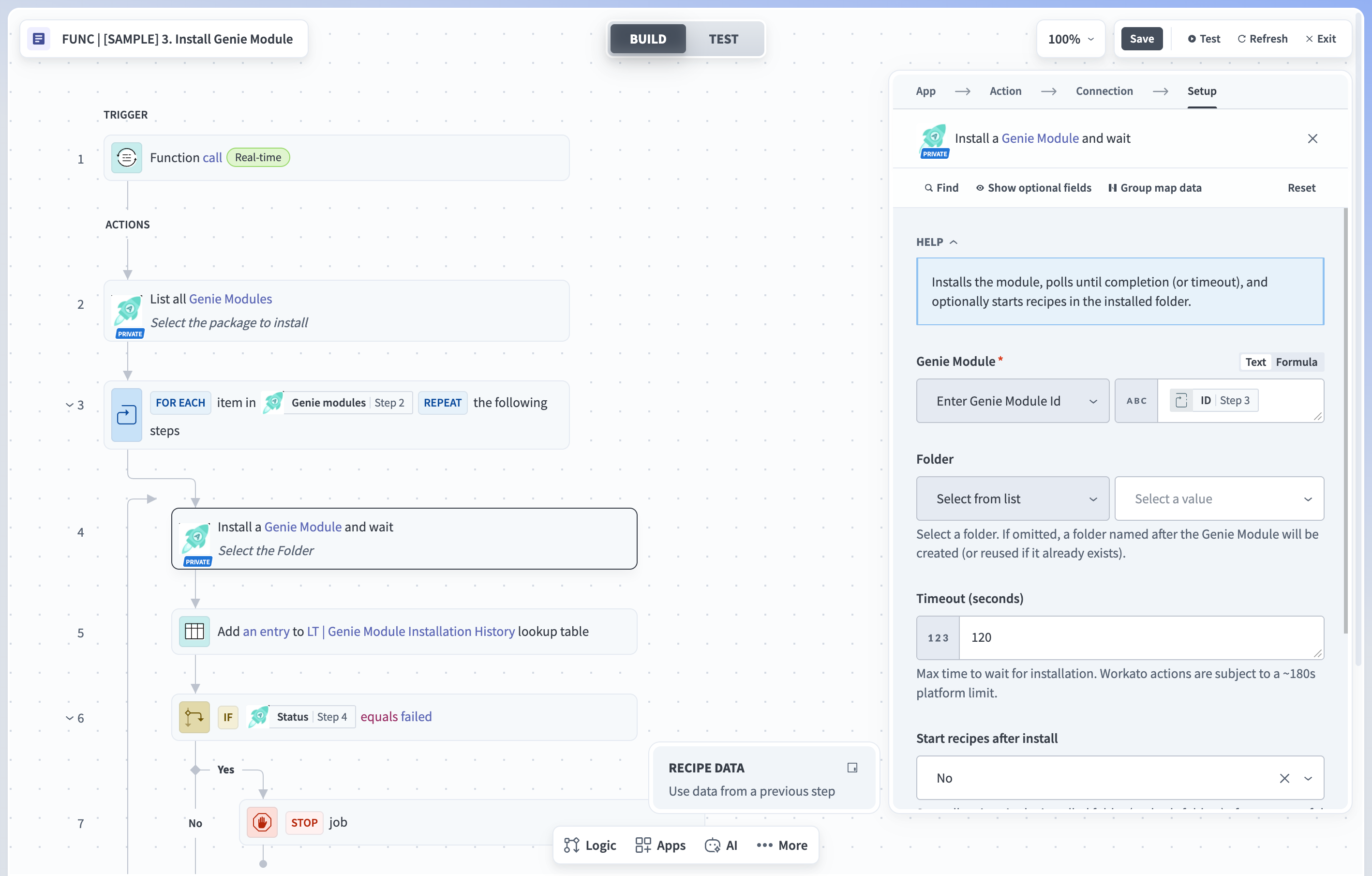Screen dimensions: 1372x876
Task: Show optional fields in setup
Action: point(1033,187)
